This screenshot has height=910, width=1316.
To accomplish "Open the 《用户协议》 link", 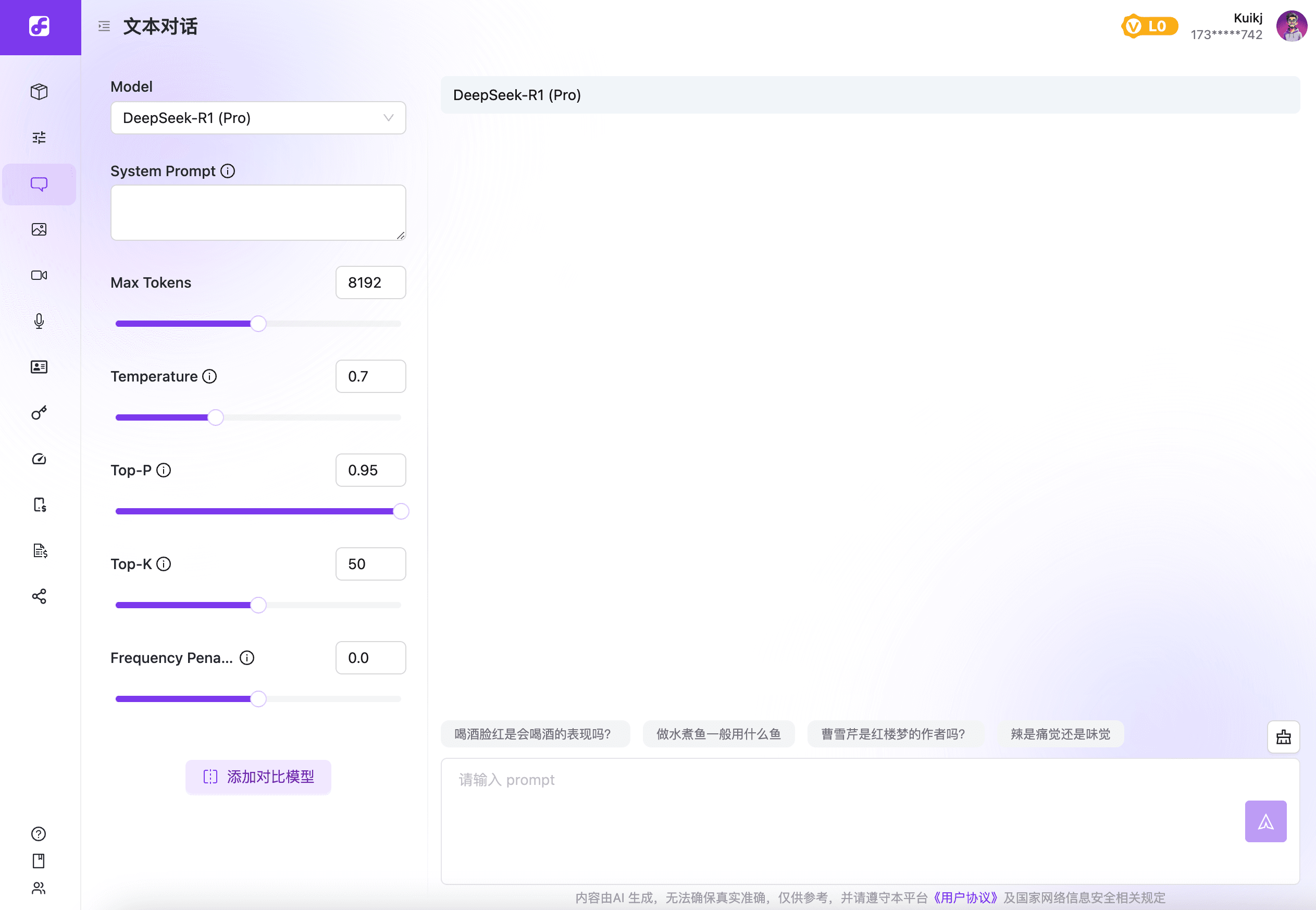I will coord(965,898).
